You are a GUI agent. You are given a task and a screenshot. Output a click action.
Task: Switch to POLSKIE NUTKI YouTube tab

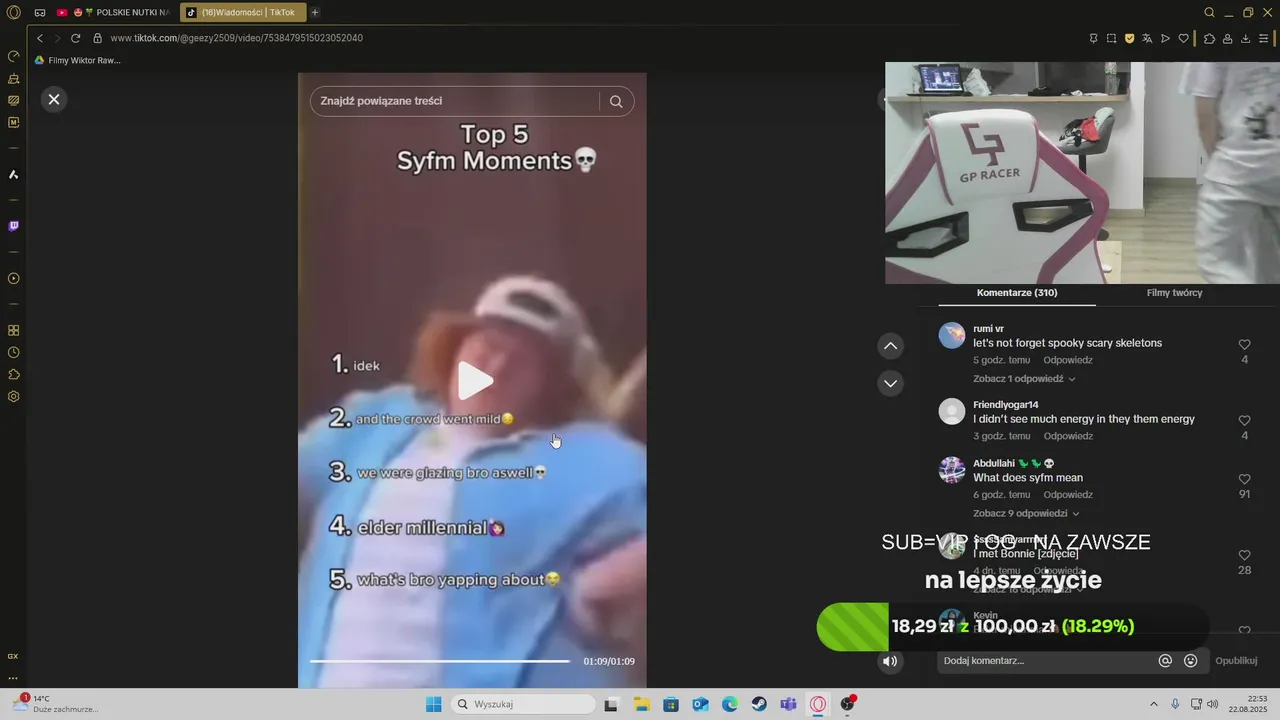tap(114, 12)
